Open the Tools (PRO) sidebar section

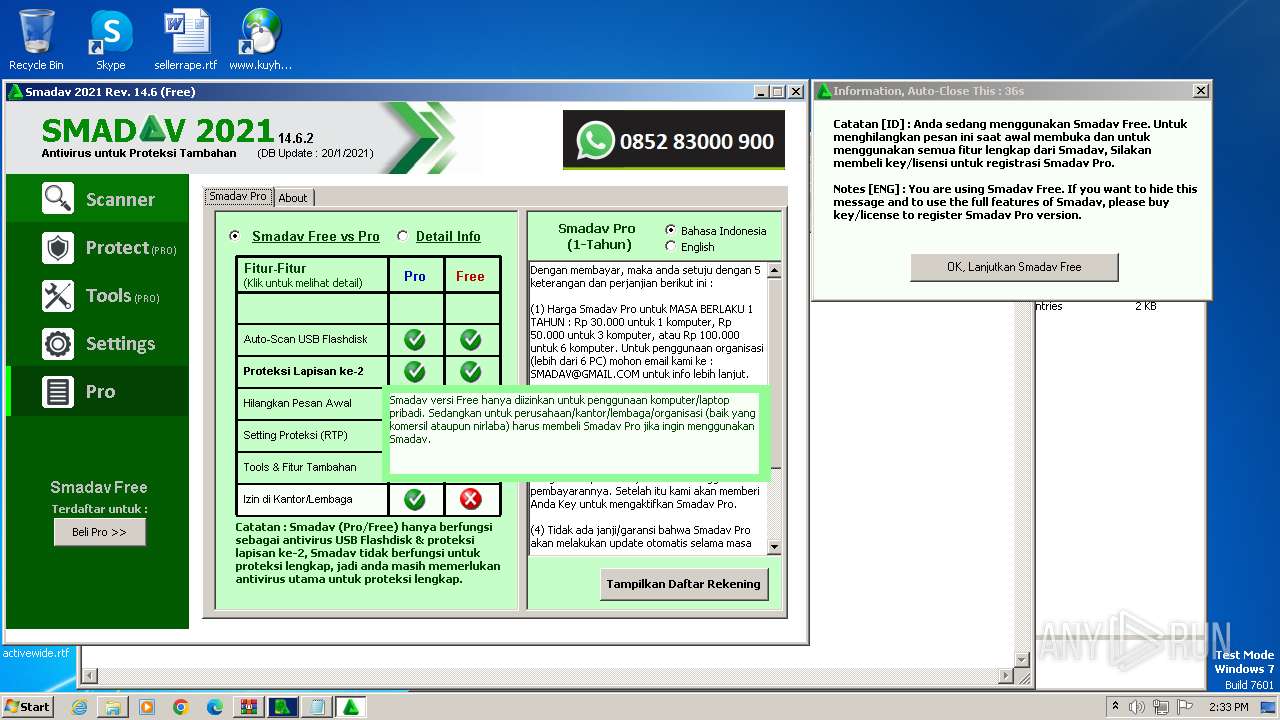97,295
